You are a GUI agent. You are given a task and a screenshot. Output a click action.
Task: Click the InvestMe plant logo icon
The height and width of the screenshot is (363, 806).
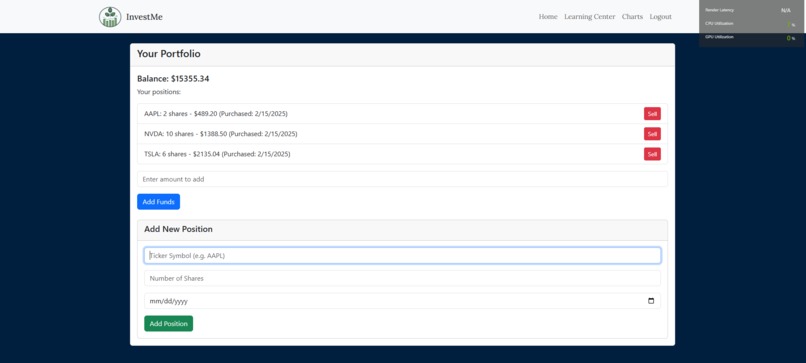[110, 17]
